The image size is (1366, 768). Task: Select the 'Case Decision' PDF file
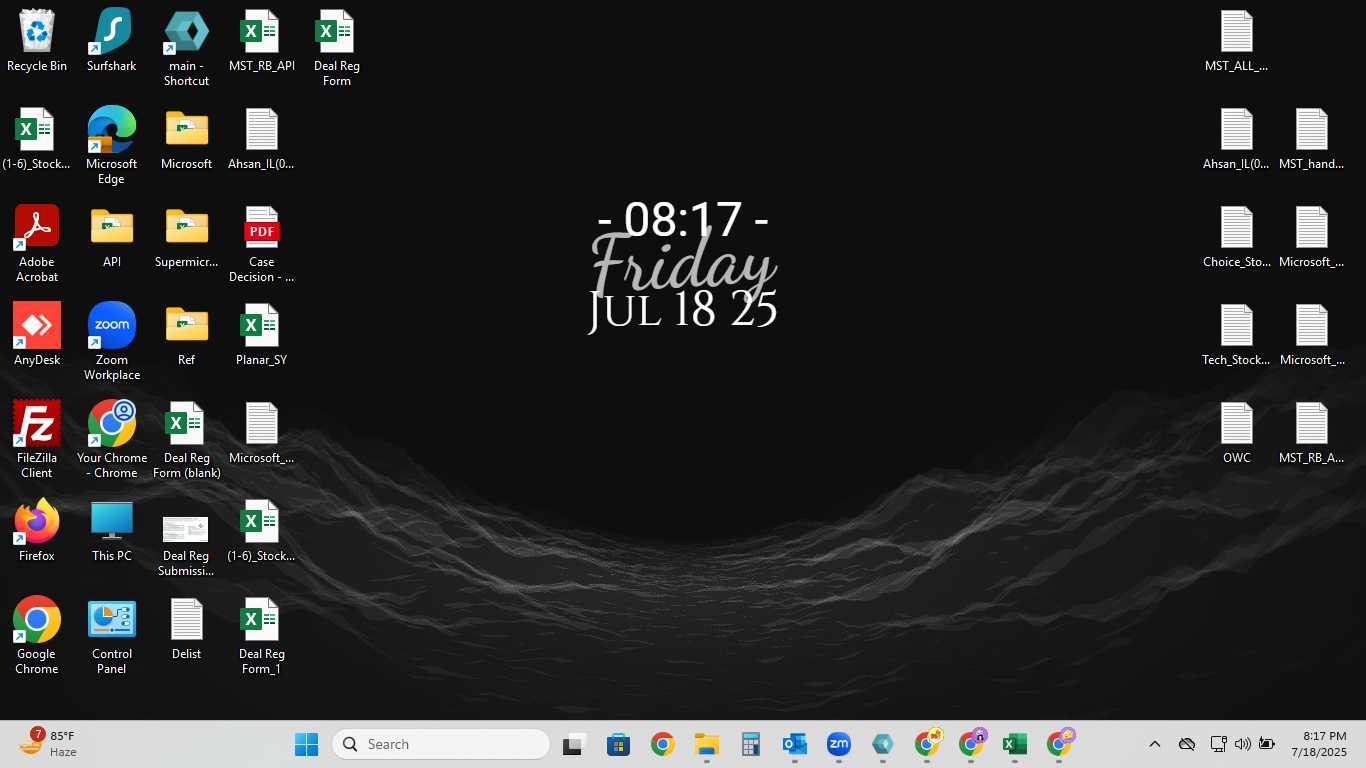click(x=261, y=244)
